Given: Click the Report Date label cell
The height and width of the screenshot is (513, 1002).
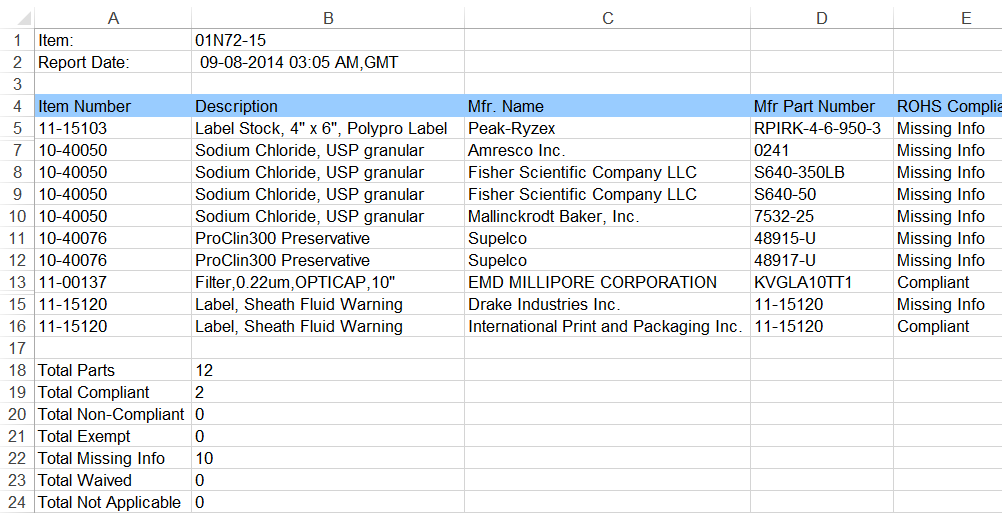Looking at the screenshot, I should [x=113, y=63].
